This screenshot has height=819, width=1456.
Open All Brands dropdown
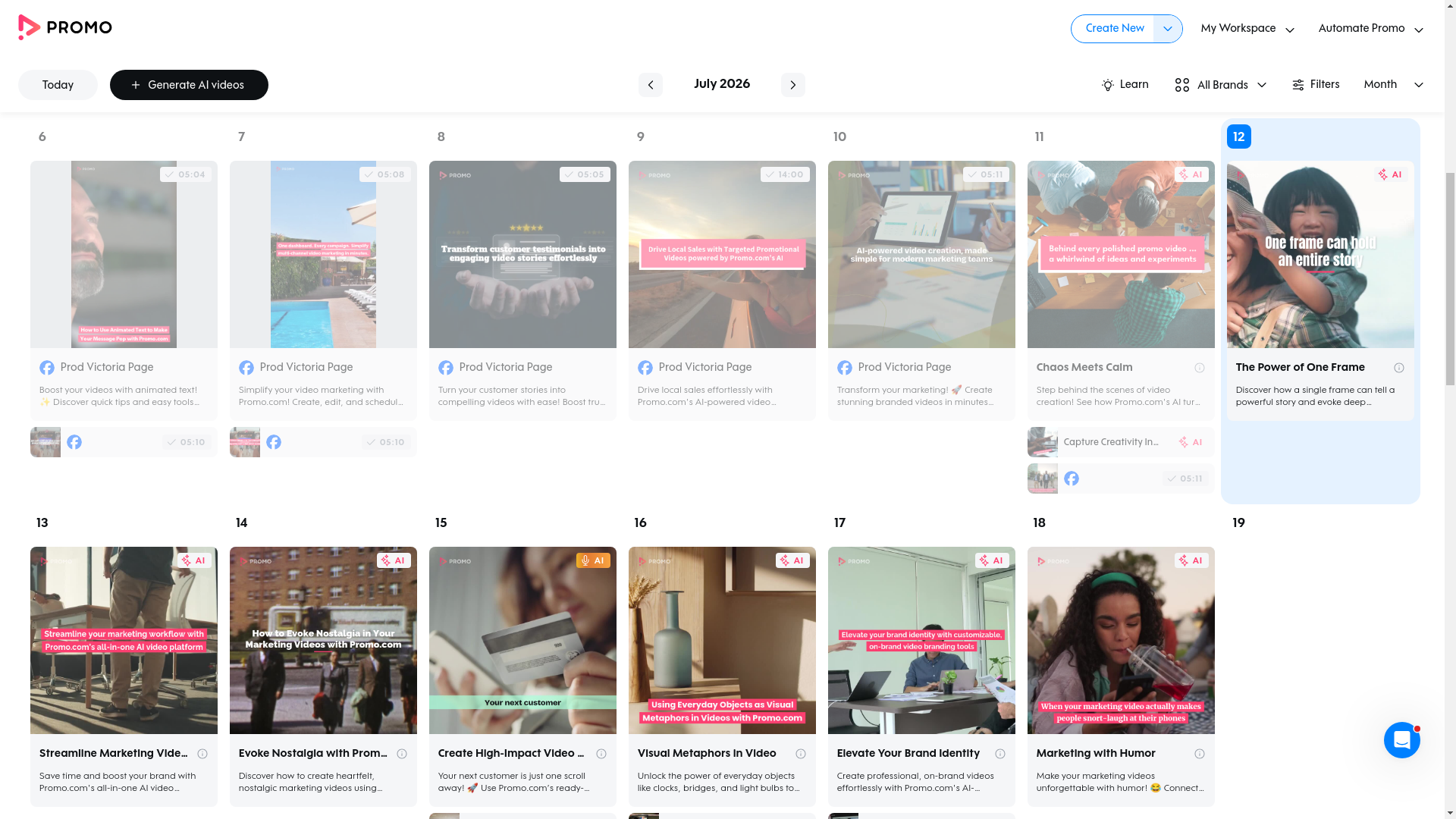tap(1221, 85)
